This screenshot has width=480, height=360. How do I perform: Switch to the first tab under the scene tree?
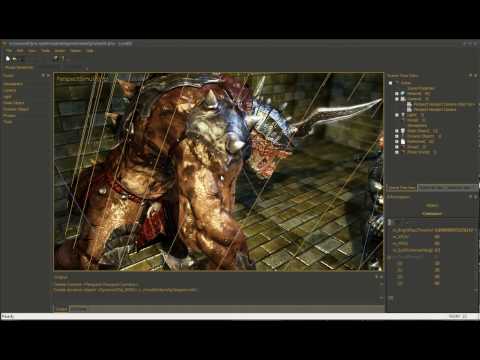402,188
